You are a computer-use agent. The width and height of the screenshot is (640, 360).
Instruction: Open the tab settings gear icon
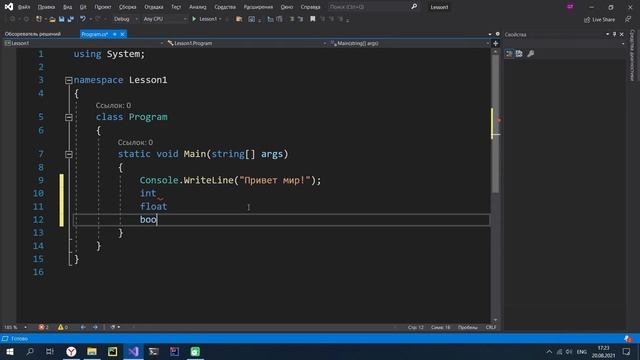point(498,34)
